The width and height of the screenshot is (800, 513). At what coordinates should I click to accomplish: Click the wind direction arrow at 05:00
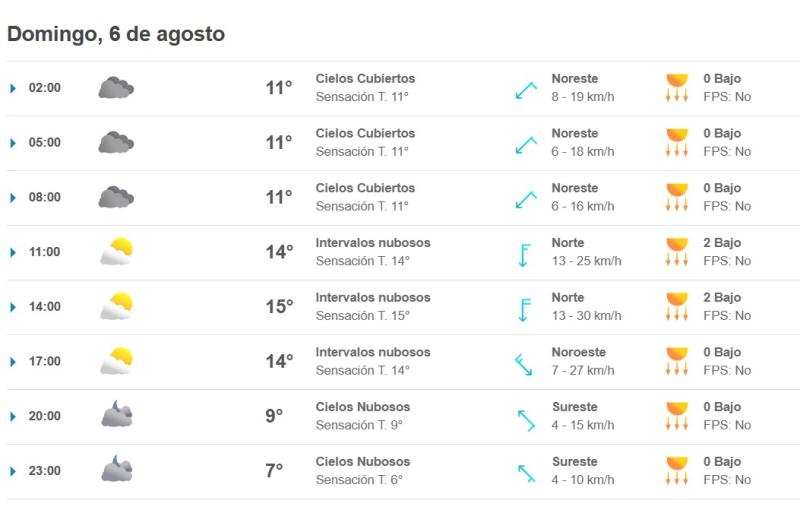pyautogui.click(x=526, y=143)
